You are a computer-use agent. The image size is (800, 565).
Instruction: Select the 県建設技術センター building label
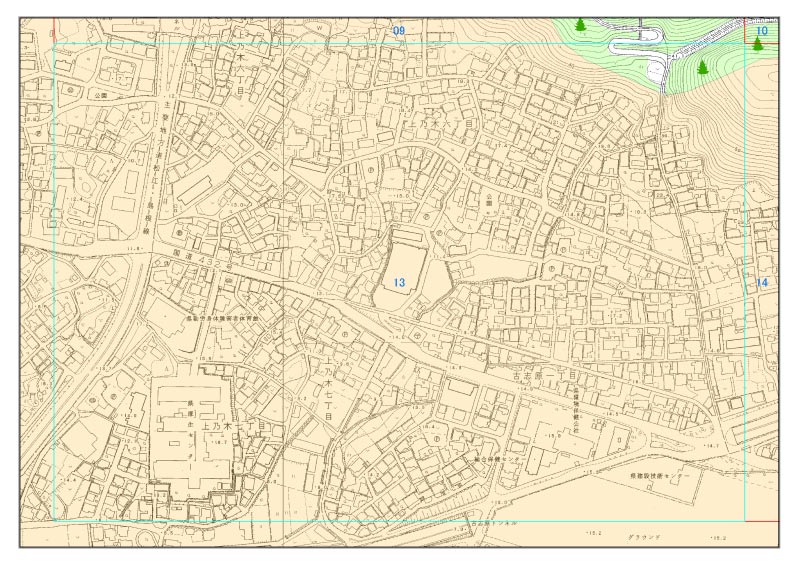[663, 477]
